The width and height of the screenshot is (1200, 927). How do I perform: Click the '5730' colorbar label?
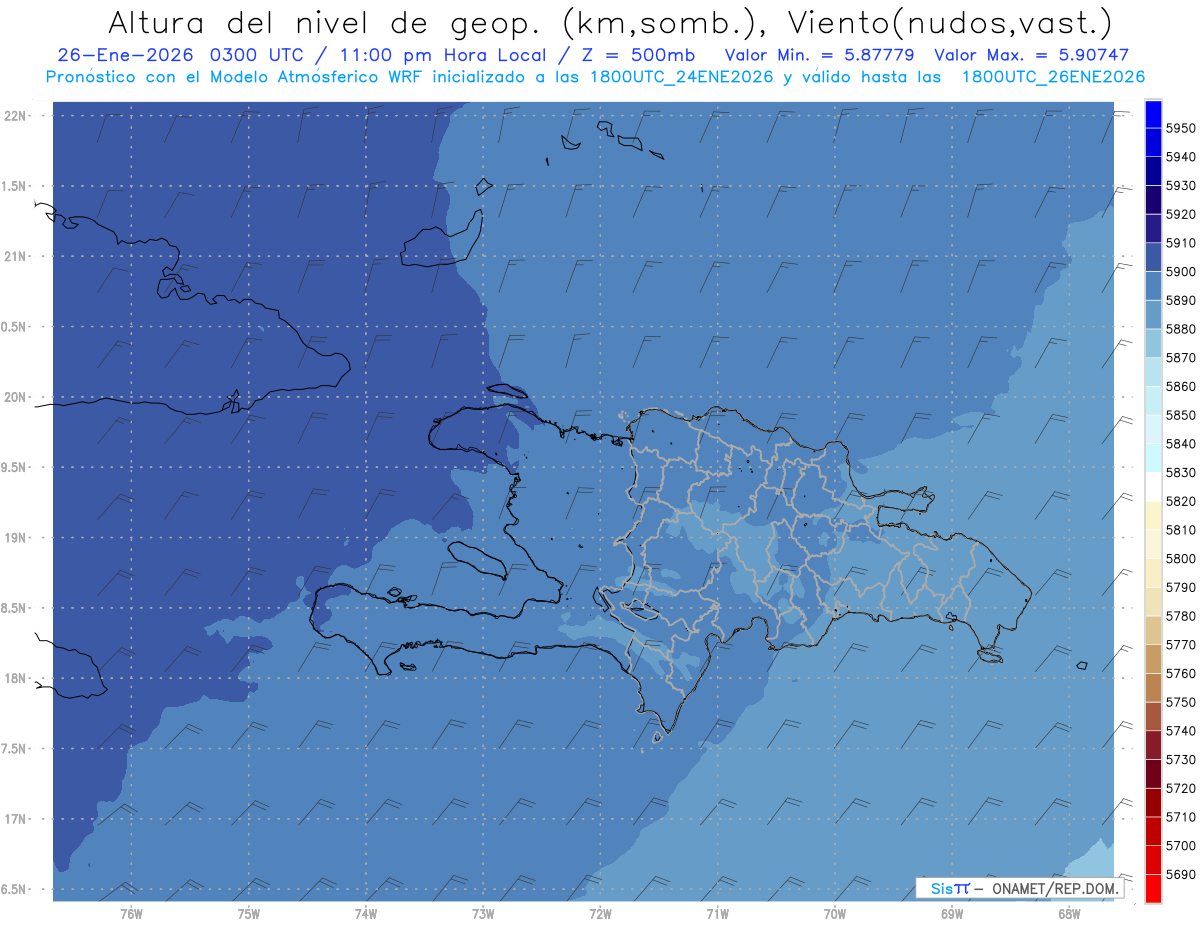pos(1181,759)
